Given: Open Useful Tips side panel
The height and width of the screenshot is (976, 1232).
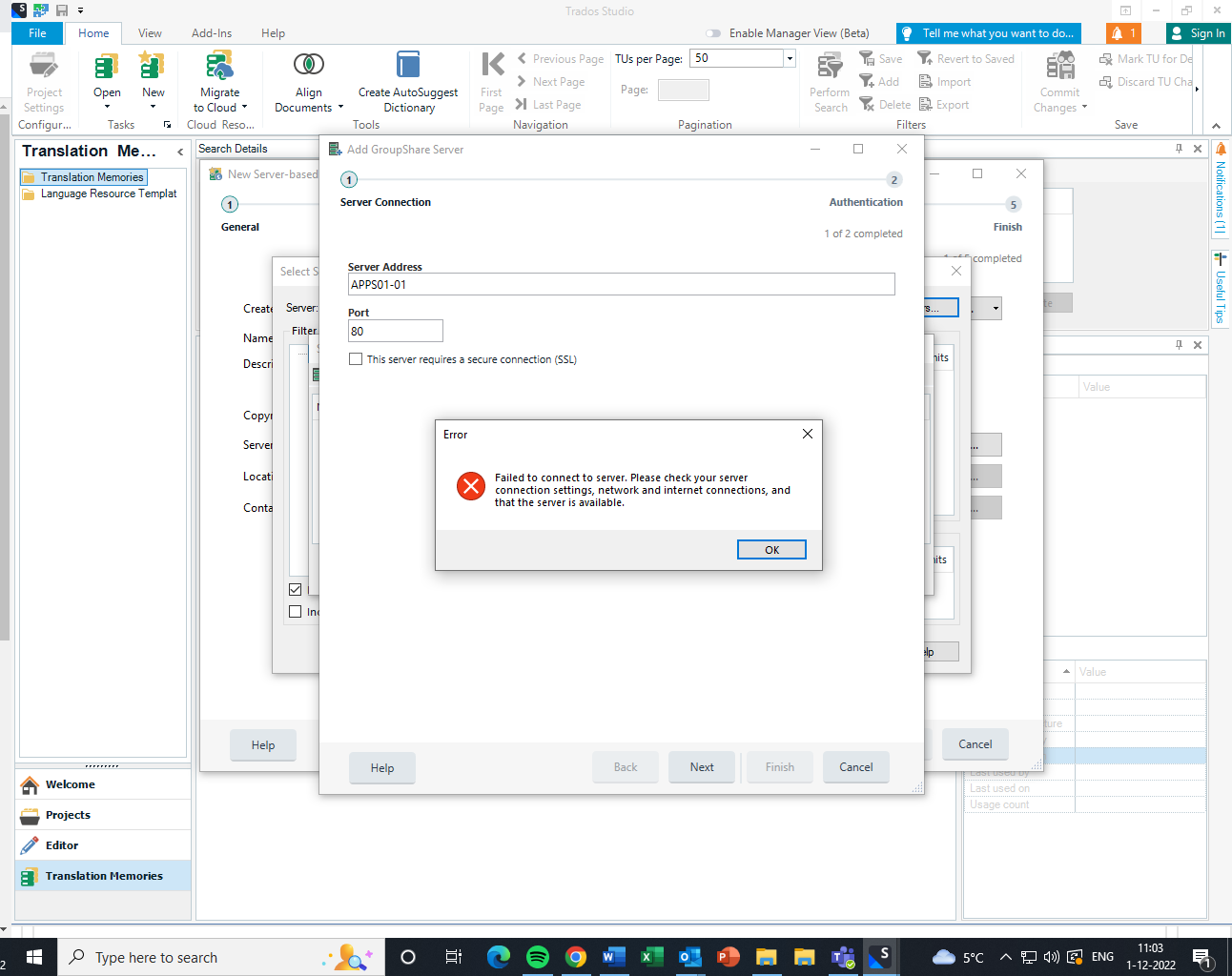Looking at the screenshot, I should (1220, 288).
